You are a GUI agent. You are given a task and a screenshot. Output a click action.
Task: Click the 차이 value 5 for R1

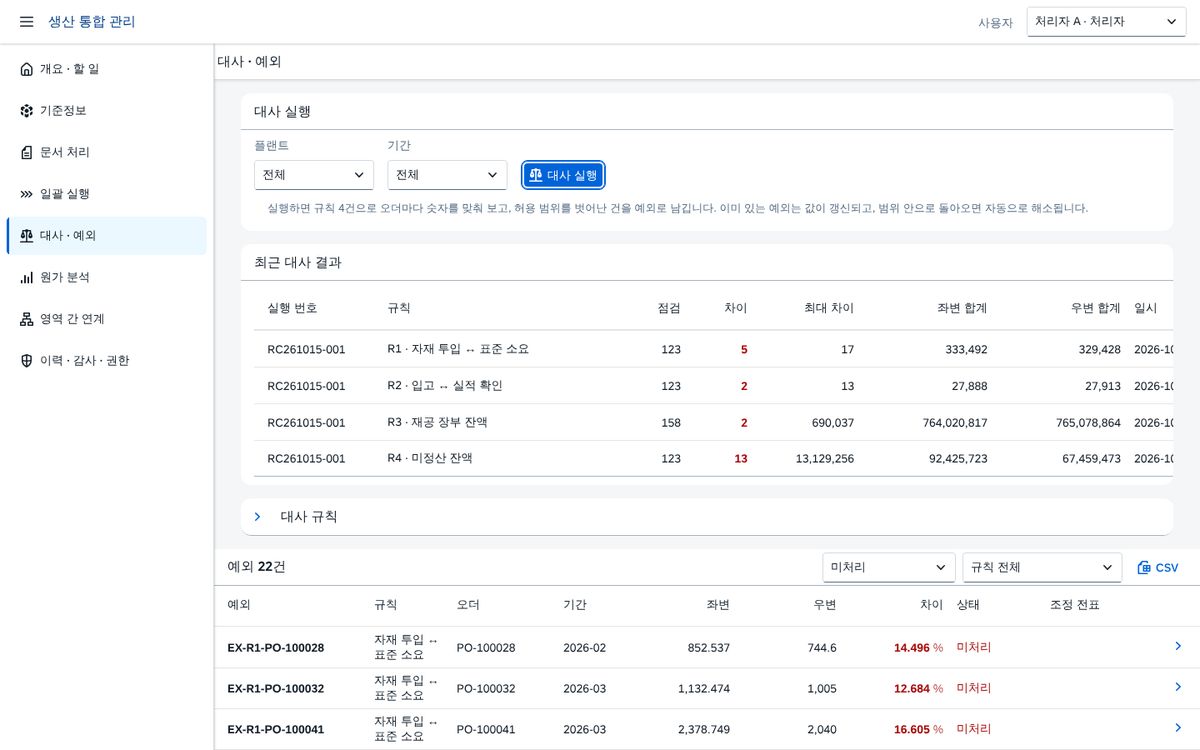click(744, 350)
